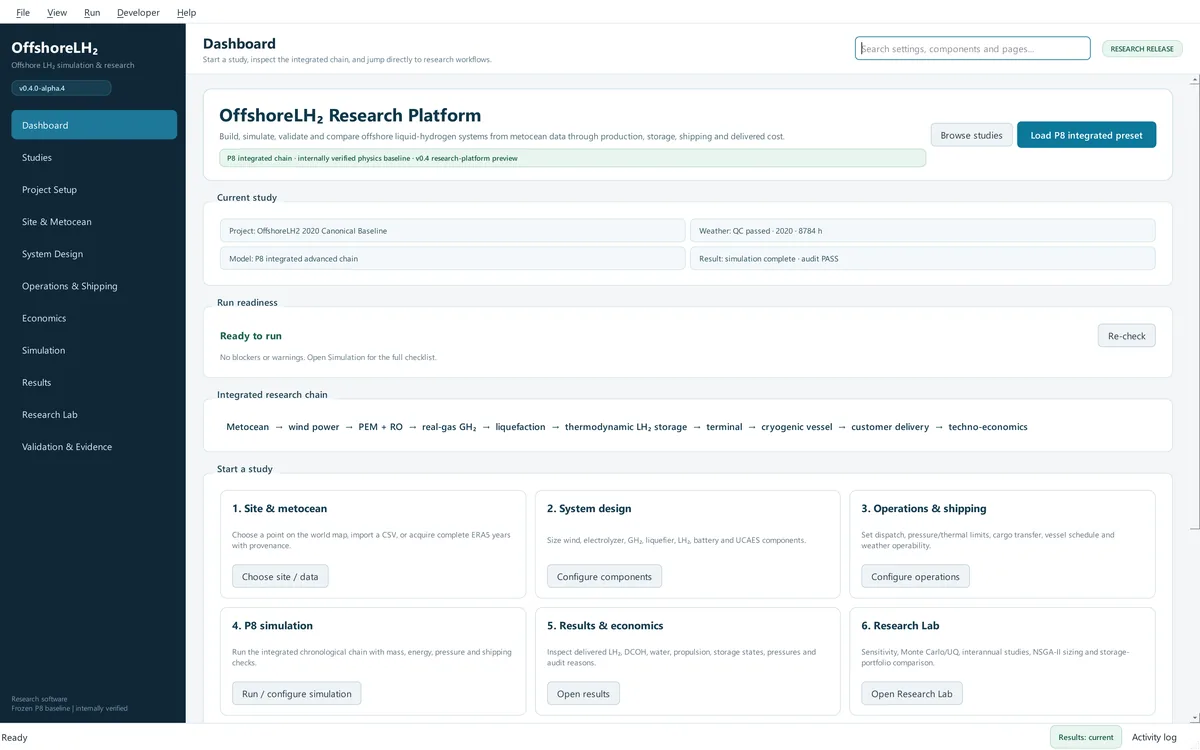Viewport: 1200px width, 750px height.
Task: Open Simulation in the sidebar
Action: click(x=94, y=350)
